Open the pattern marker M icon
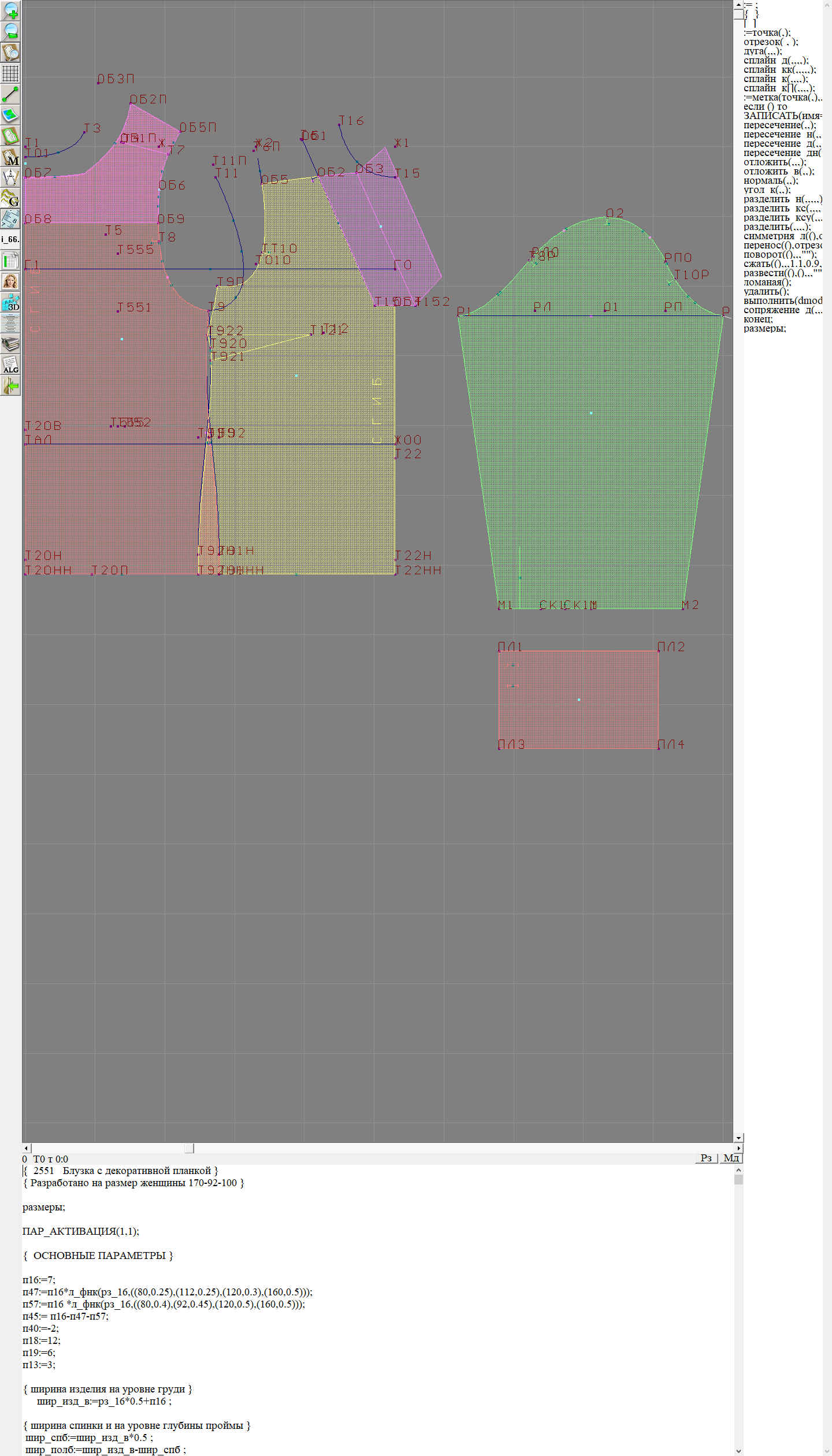Viewport: 832px width, 1456px height. point(10,157)
